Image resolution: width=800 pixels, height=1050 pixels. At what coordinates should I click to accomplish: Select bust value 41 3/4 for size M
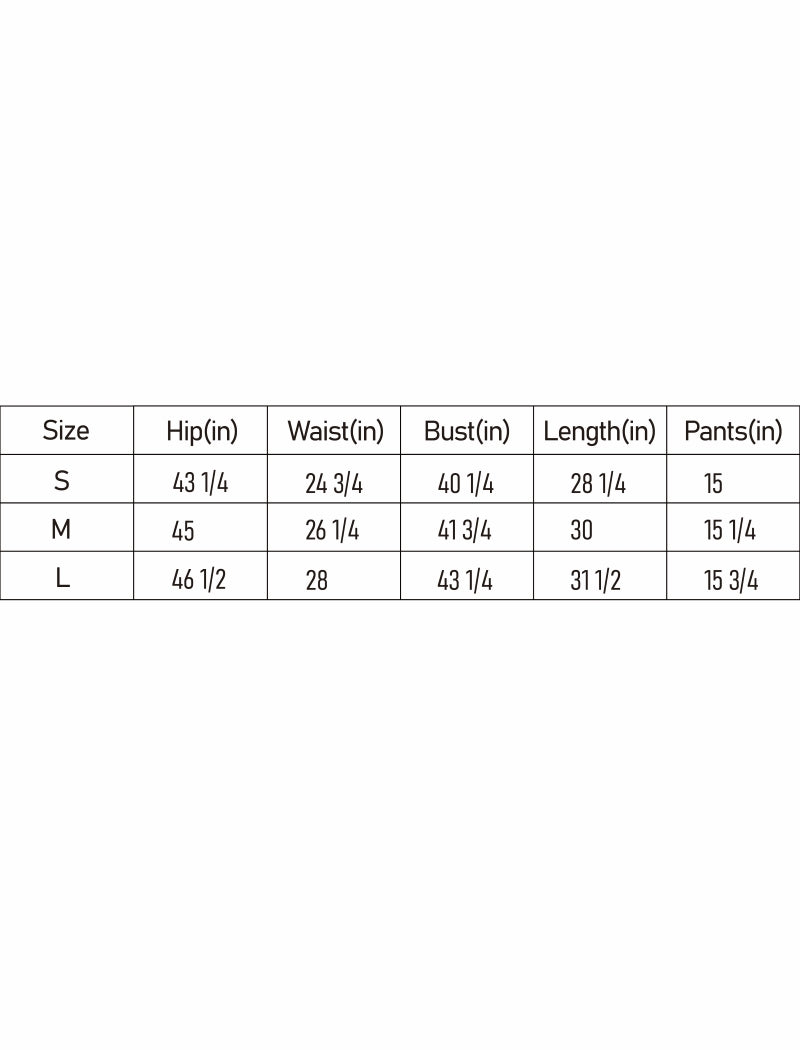[x=465, y=531]
